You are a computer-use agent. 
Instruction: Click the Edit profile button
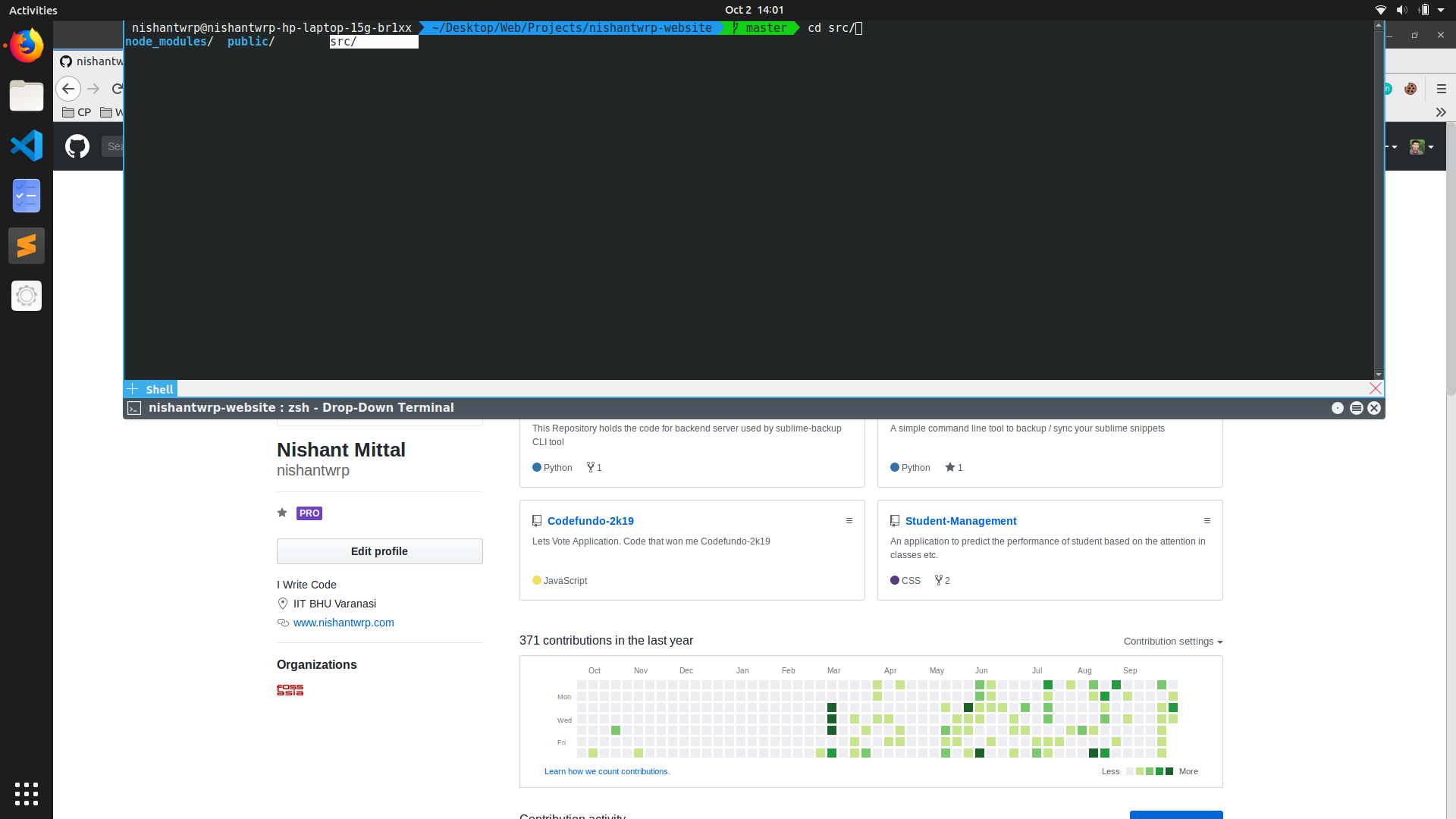click(379, 551)
